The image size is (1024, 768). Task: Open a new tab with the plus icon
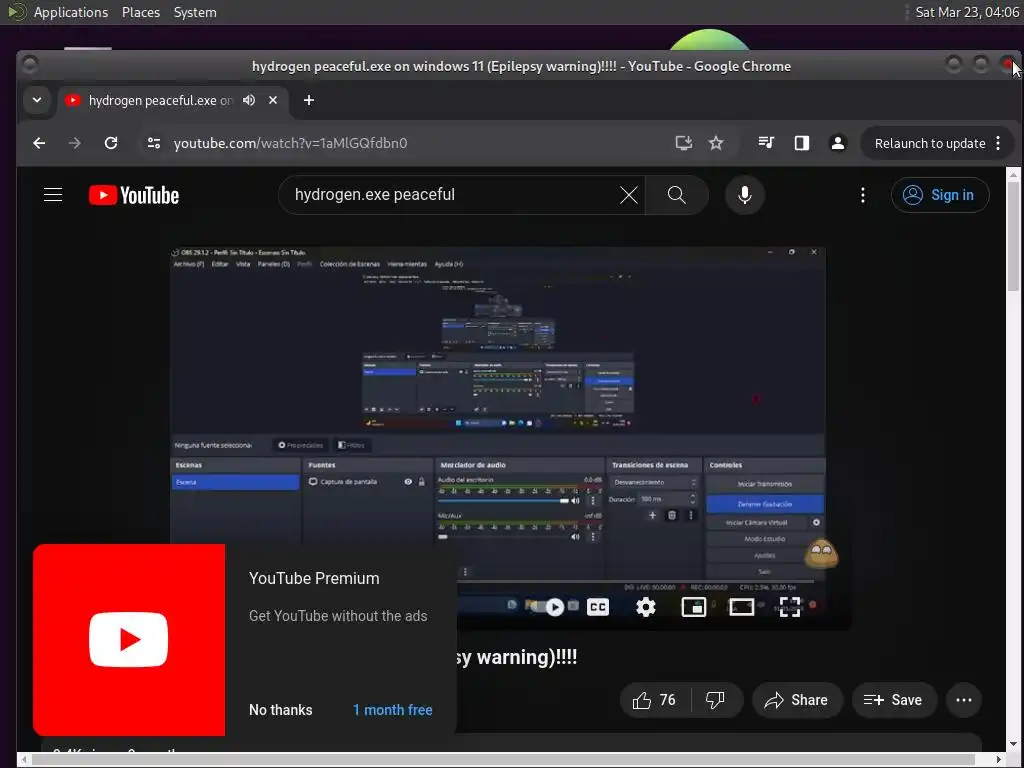pos(309,100)
